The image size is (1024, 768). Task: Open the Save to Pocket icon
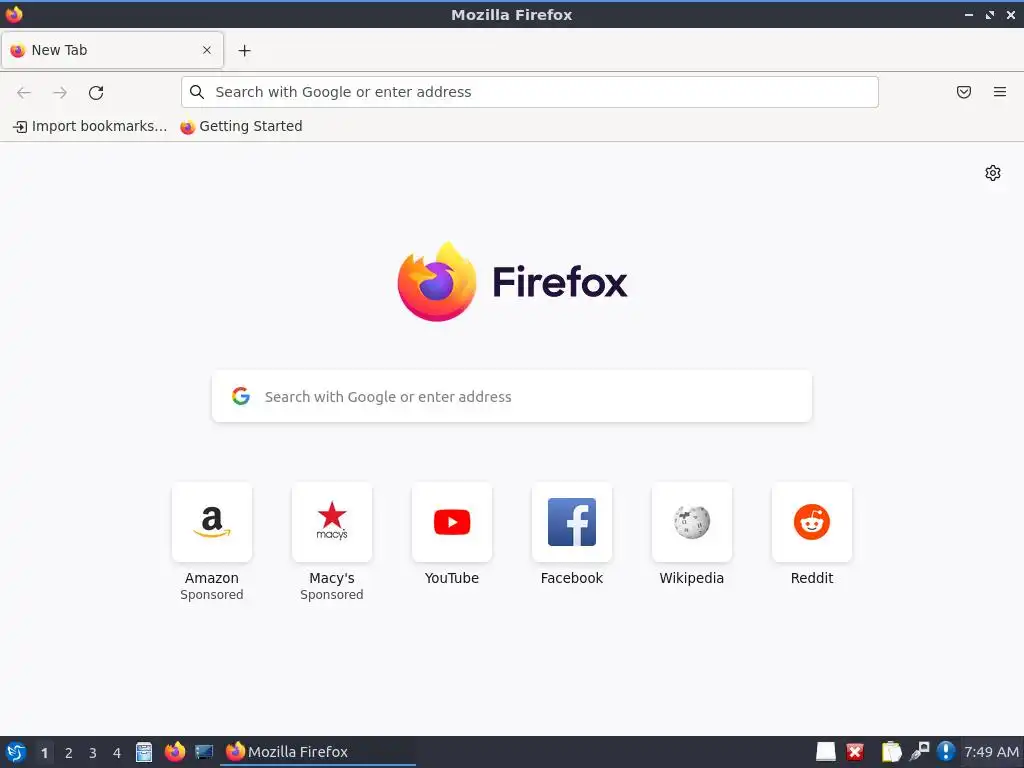[964, 92]
